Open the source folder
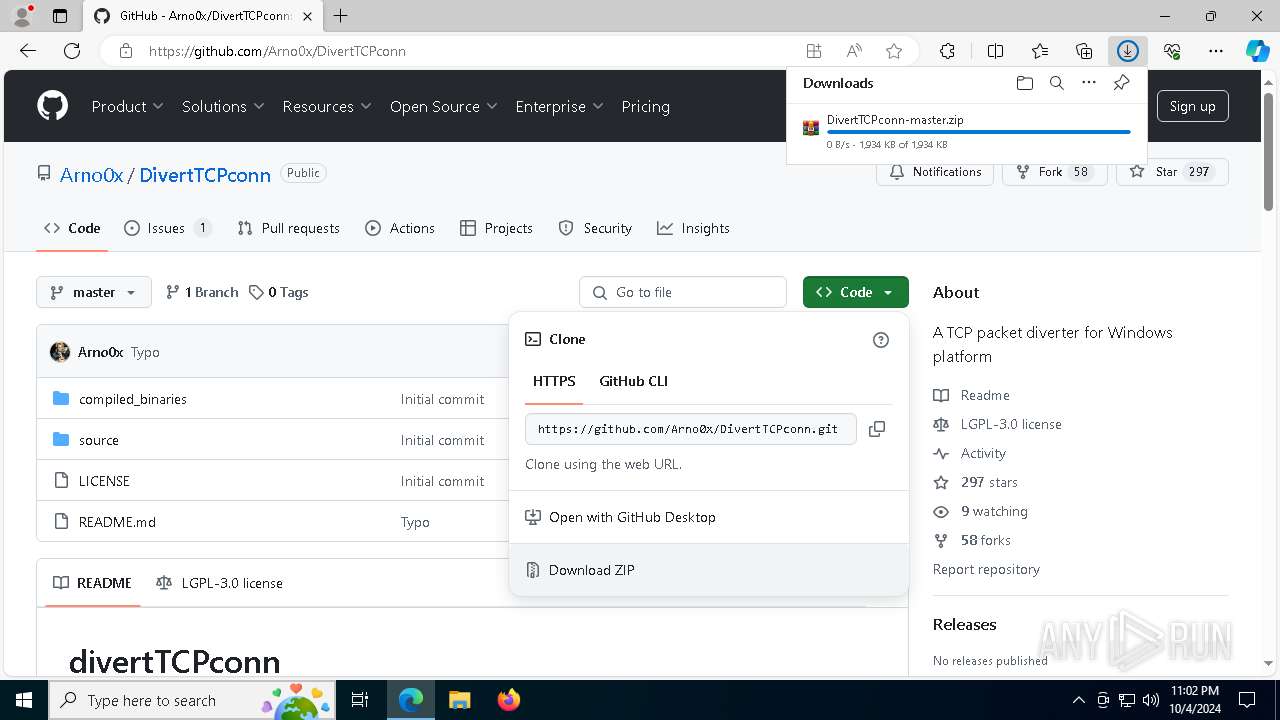Viewport: 1280px width, 720px height. coord(99,440)
